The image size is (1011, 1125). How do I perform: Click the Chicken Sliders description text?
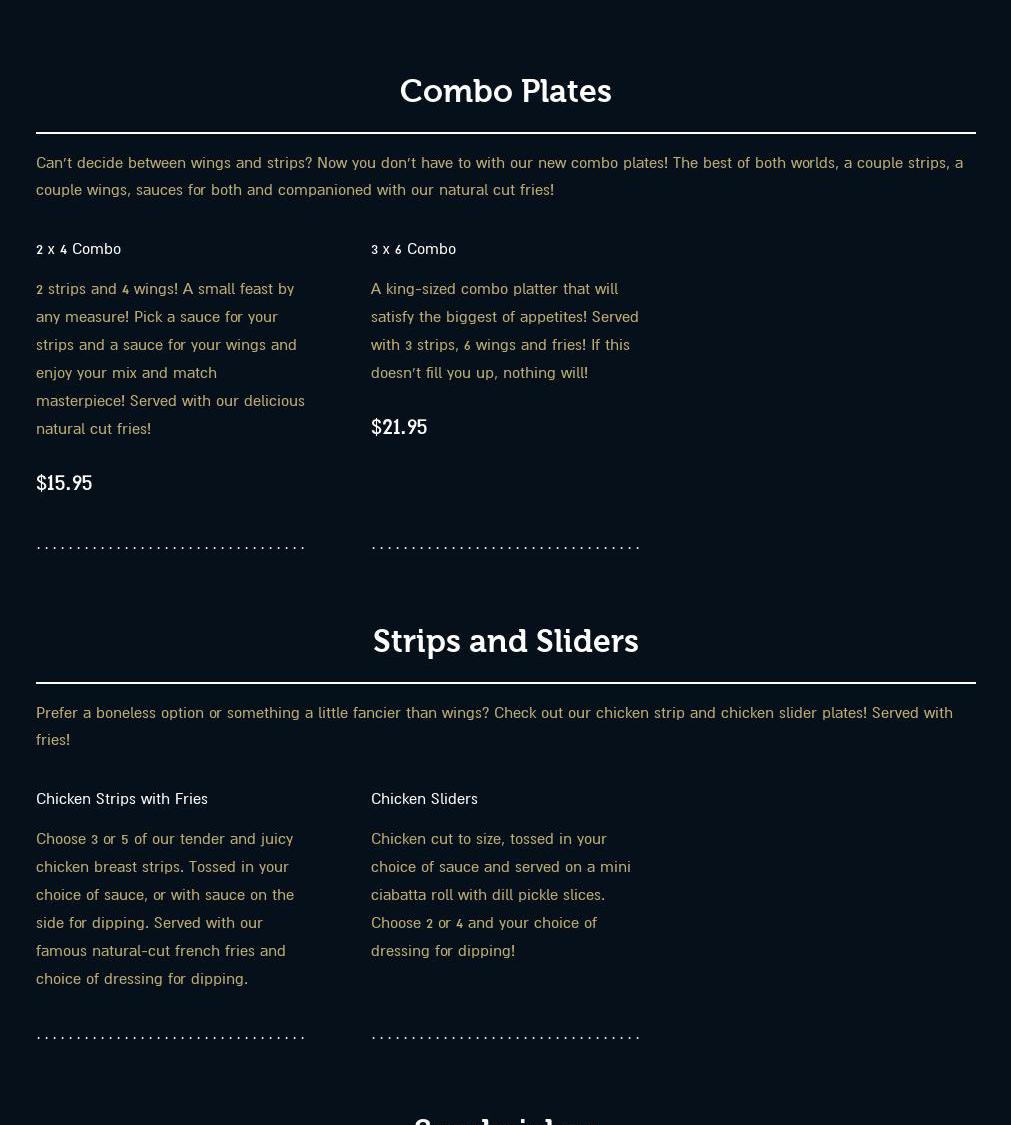(500, 894)
